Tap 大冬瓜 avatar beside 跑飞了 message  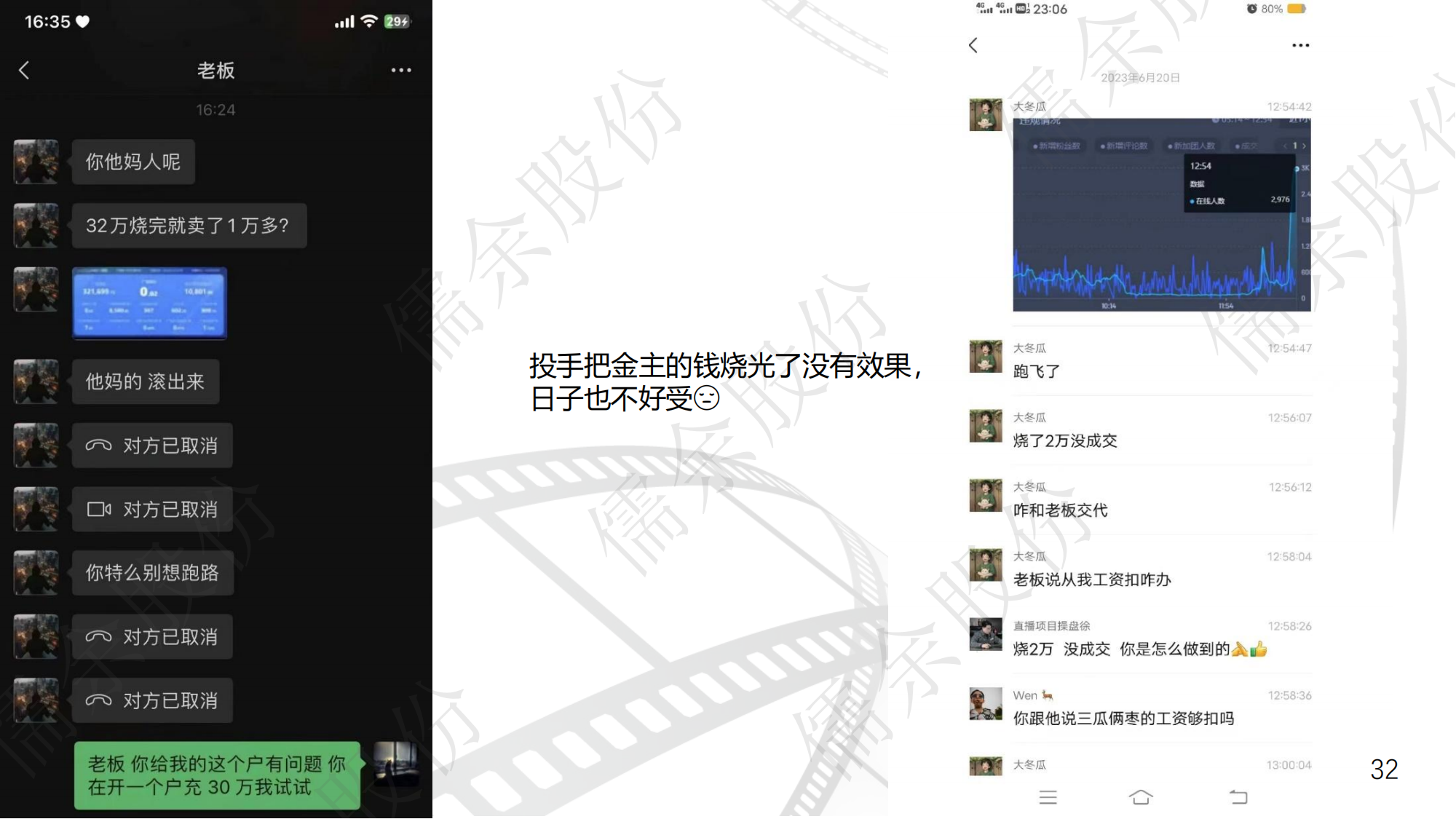click(986, 357)
